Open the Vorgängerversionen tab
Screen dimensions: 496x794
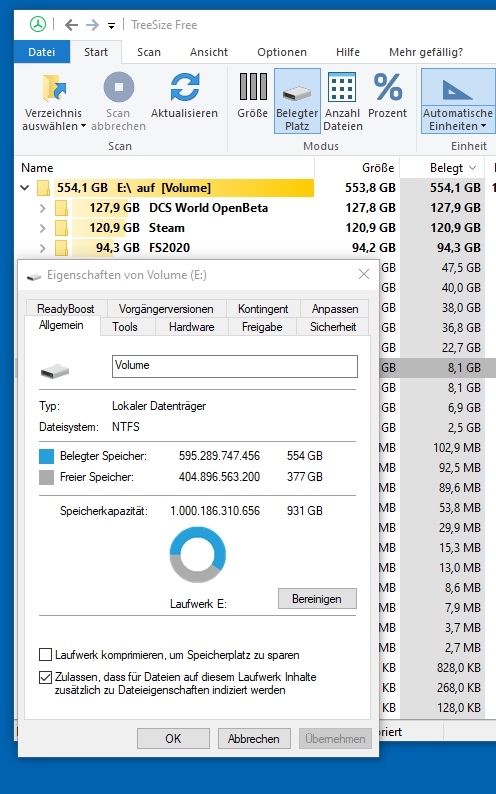(166, 308)
